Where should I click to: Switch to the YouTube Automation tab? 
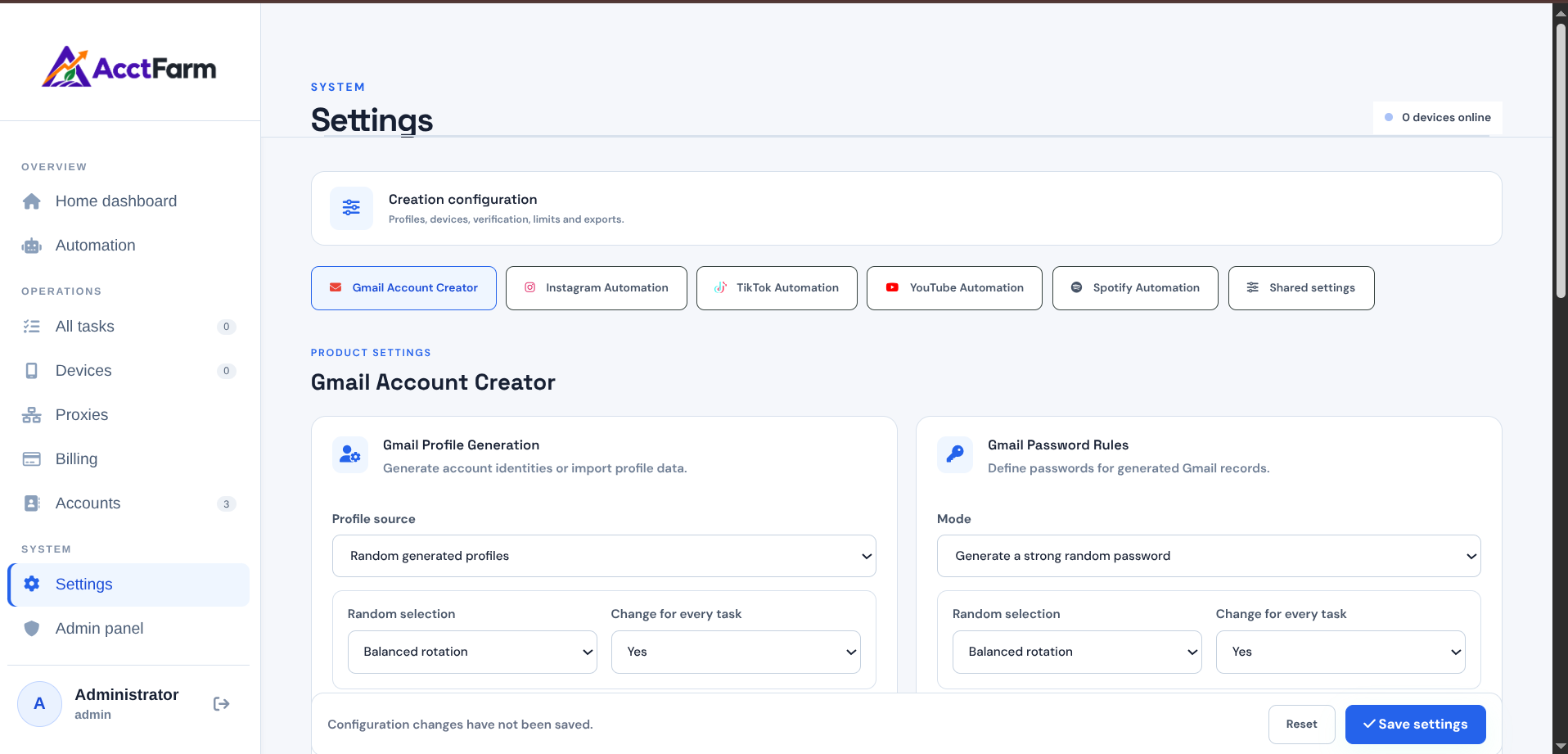tap(954, 288)
